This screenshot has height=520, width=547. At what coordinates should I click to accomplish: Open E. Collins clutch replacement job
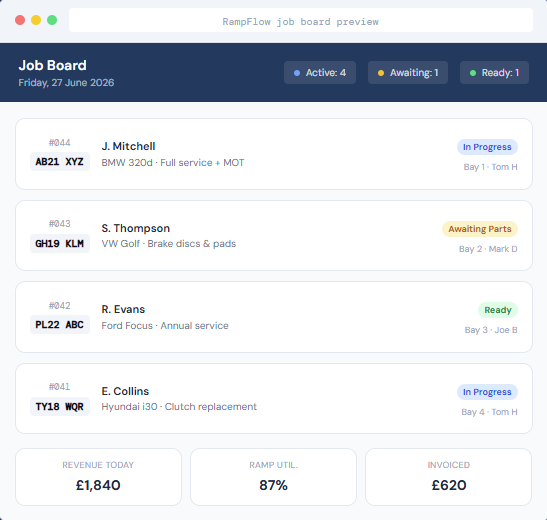click(274, 399)
